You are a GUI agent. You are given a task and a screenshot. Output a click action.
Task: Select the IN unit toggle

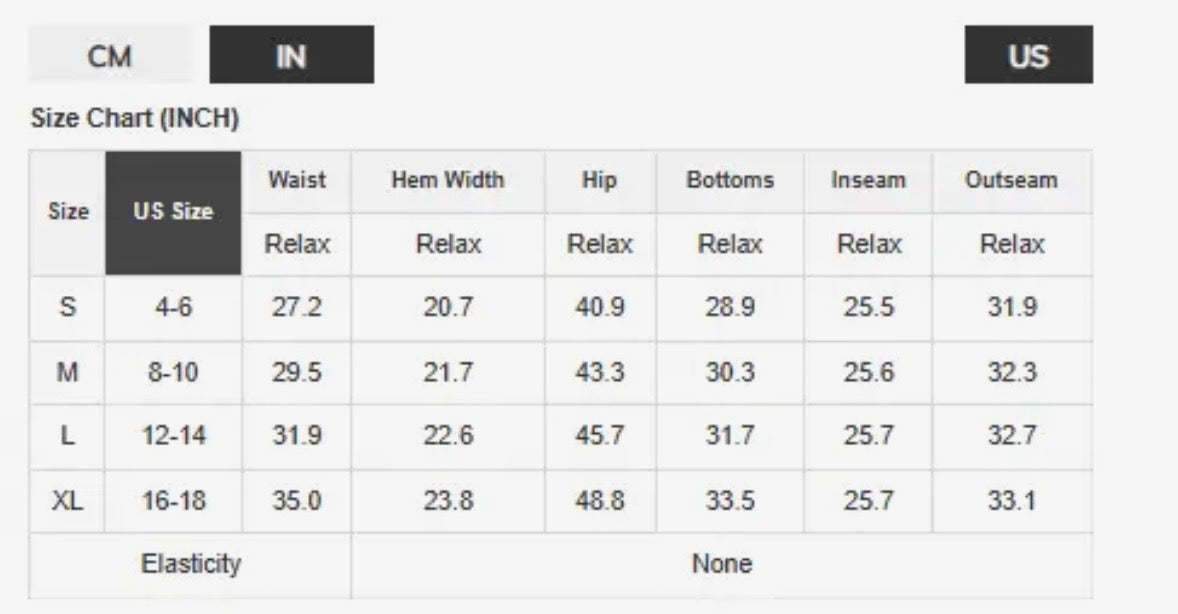[x=291, y=54]
